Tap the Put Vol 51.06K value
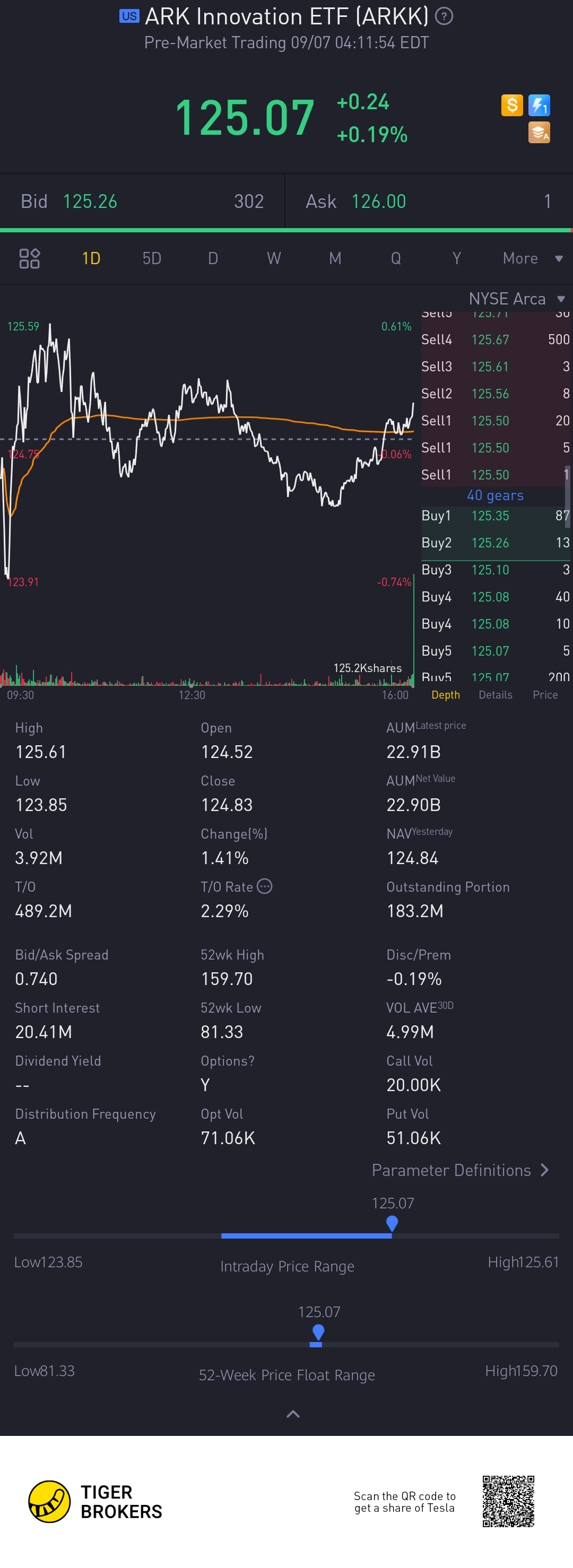This screenshot has height=1568, width=573. coord(413,1138)
